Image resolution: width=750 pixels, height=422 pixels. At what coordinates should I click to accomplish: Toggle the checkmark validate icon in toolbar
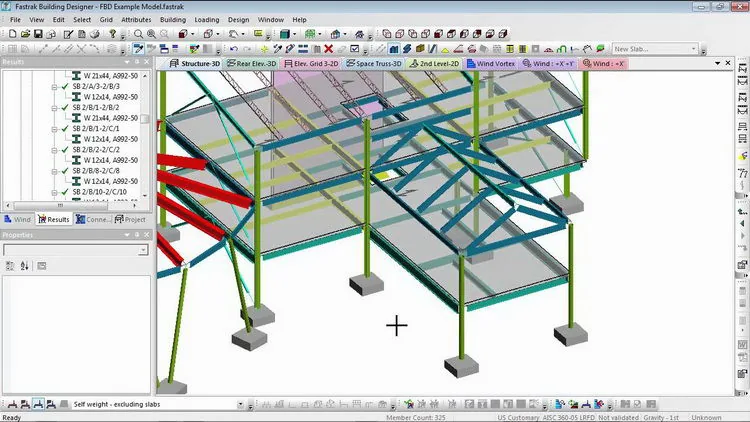(x=354, y=49)
